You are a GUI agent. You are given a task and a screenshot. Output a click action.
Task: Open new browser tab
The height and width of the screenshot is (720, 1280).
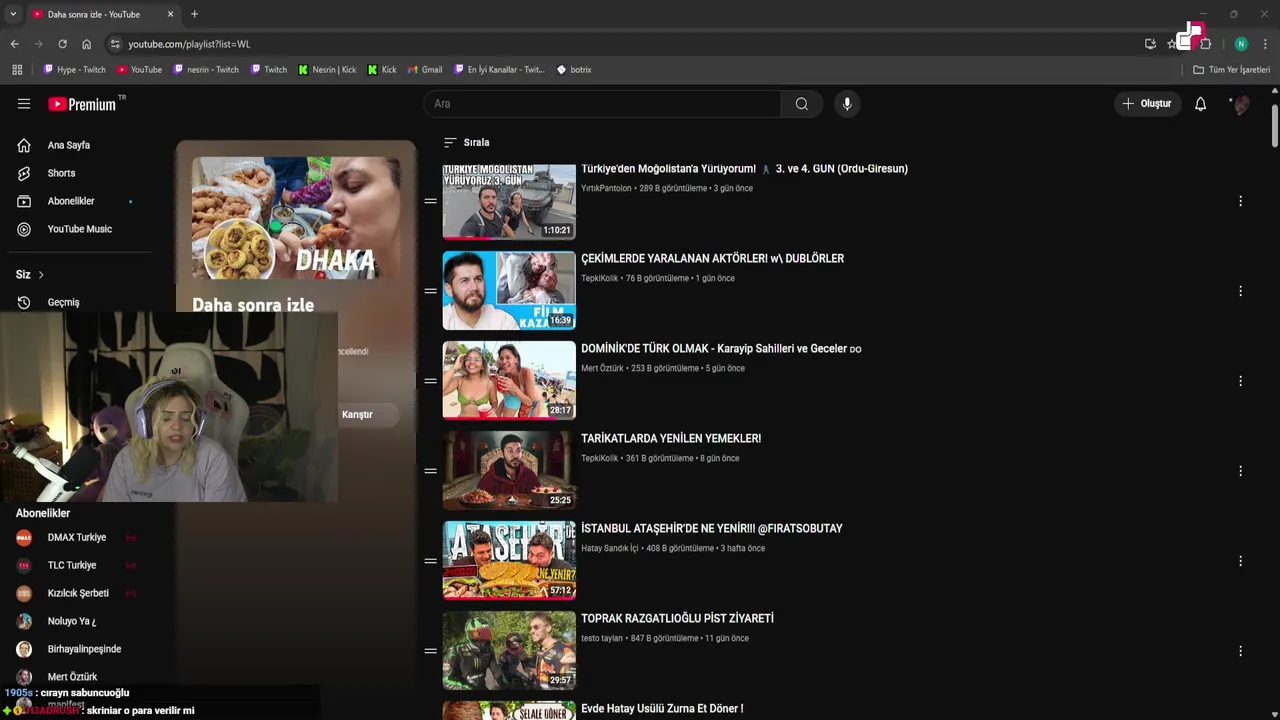click(x=194, y=14)
